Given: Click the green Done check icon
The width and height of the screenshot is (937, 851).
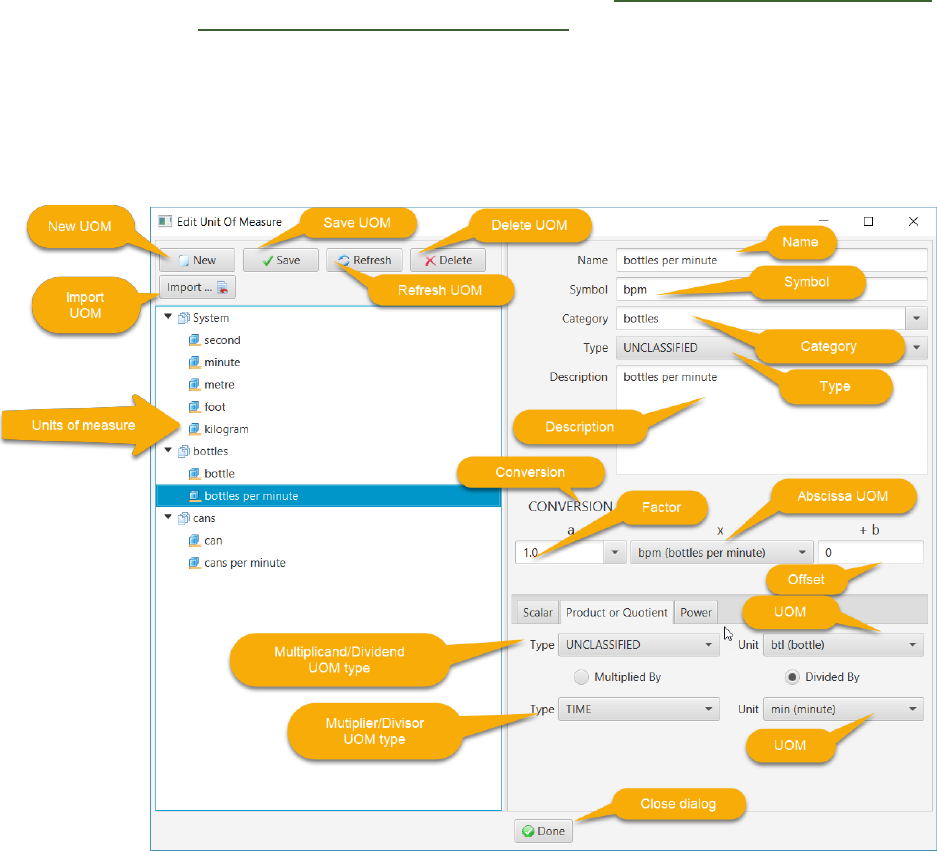Looking at the screenshot, I should click(528, 831).
